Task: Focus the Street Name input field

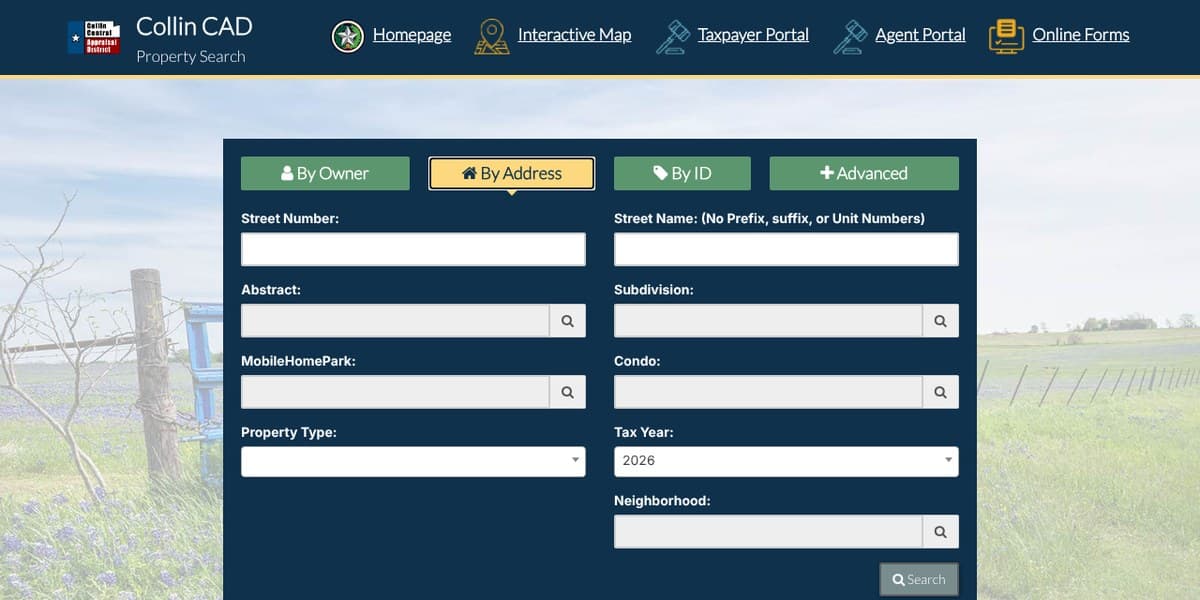Action: [786, 249]
